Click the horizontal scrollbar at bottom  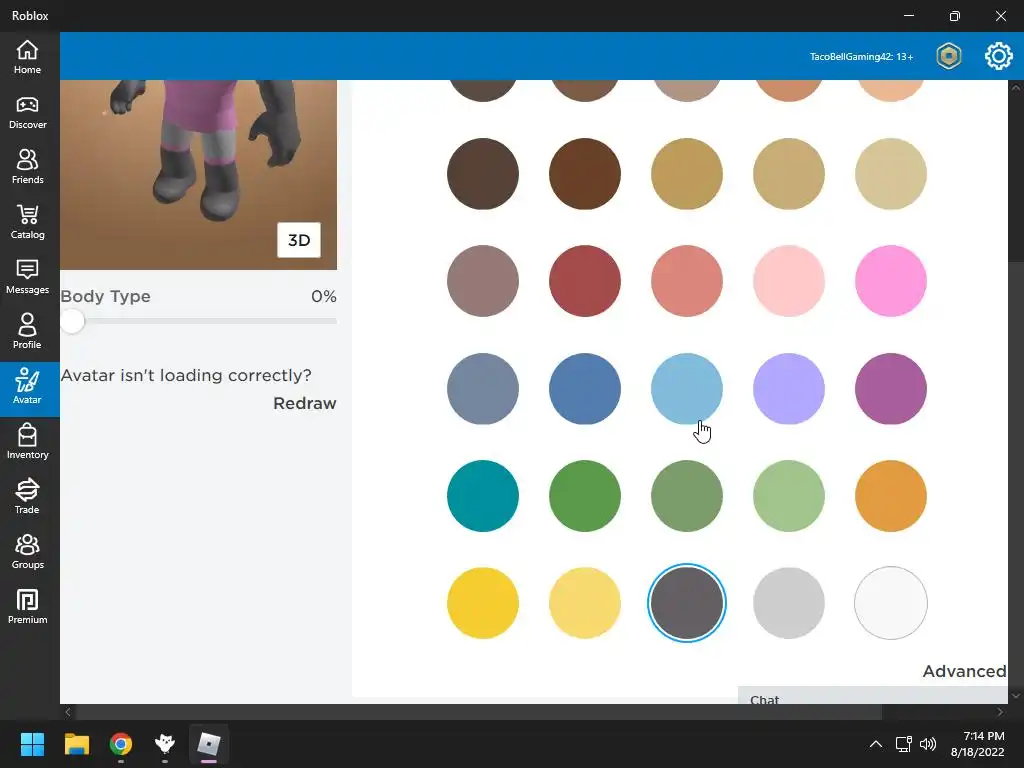click(x=479, y=712)
